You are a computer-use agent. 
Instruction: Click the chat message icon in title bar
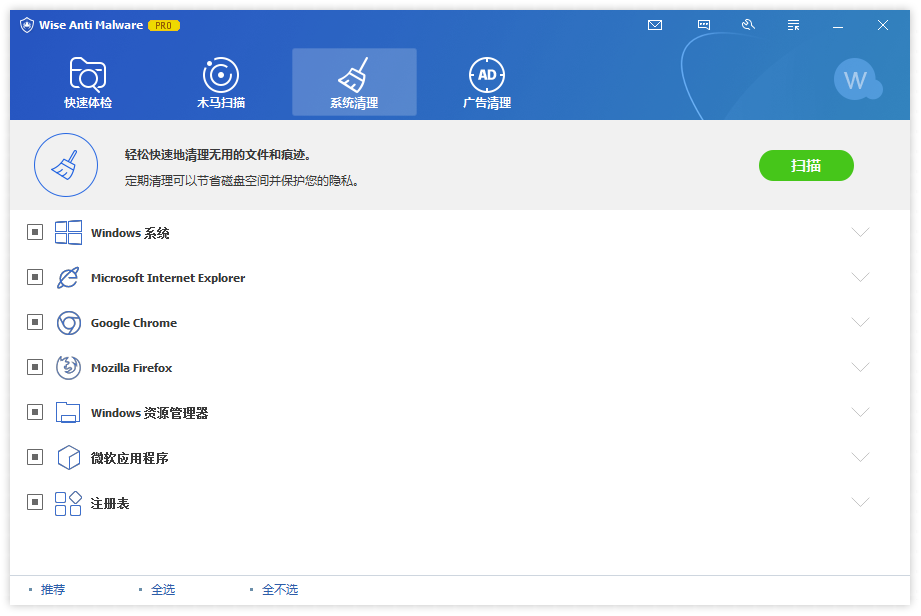tap(704, 25)
